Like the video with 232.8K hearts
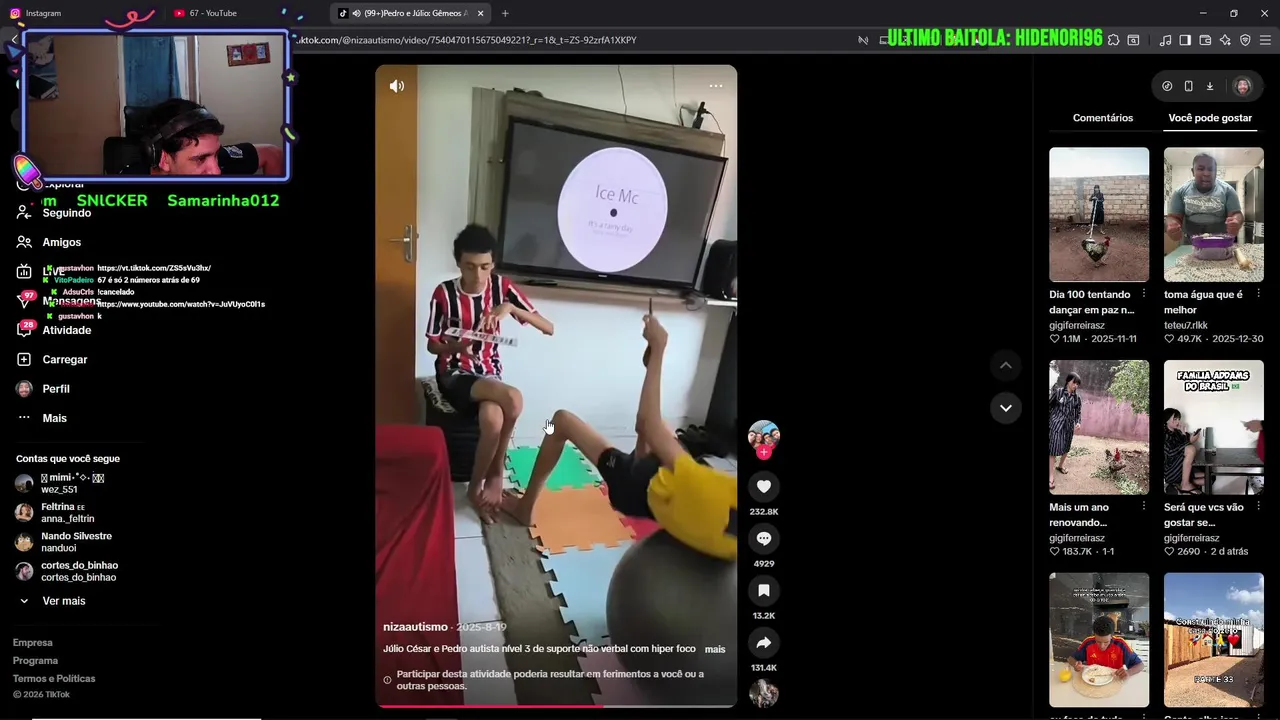 (x=764, y=486)
